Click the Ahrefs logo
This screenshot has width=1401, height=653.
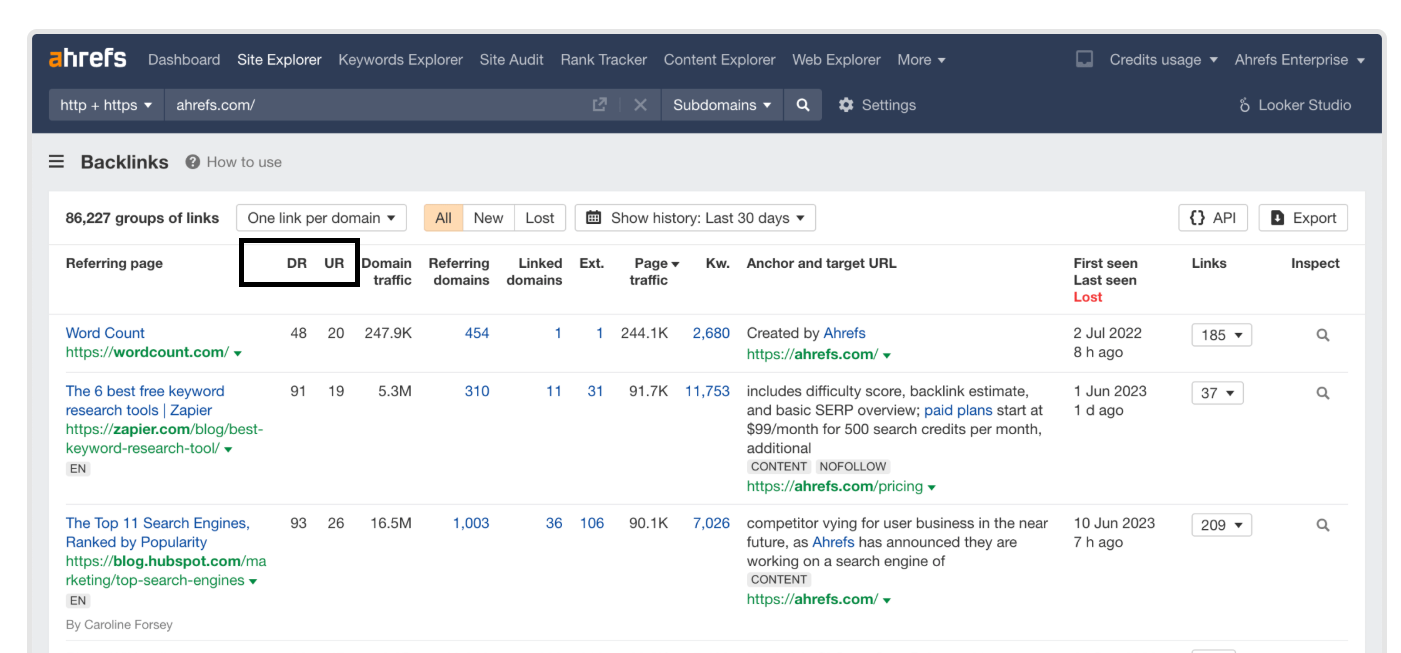88,58
